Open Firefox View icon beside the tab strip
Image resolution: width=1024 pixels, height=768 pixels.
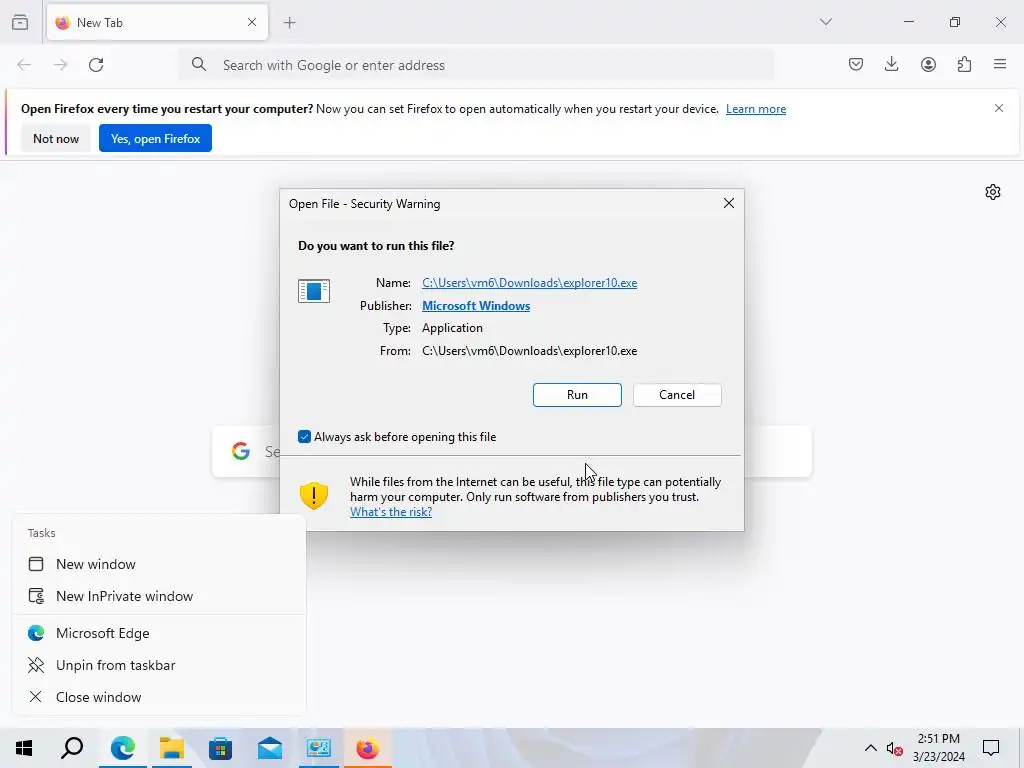coord(20,22)
